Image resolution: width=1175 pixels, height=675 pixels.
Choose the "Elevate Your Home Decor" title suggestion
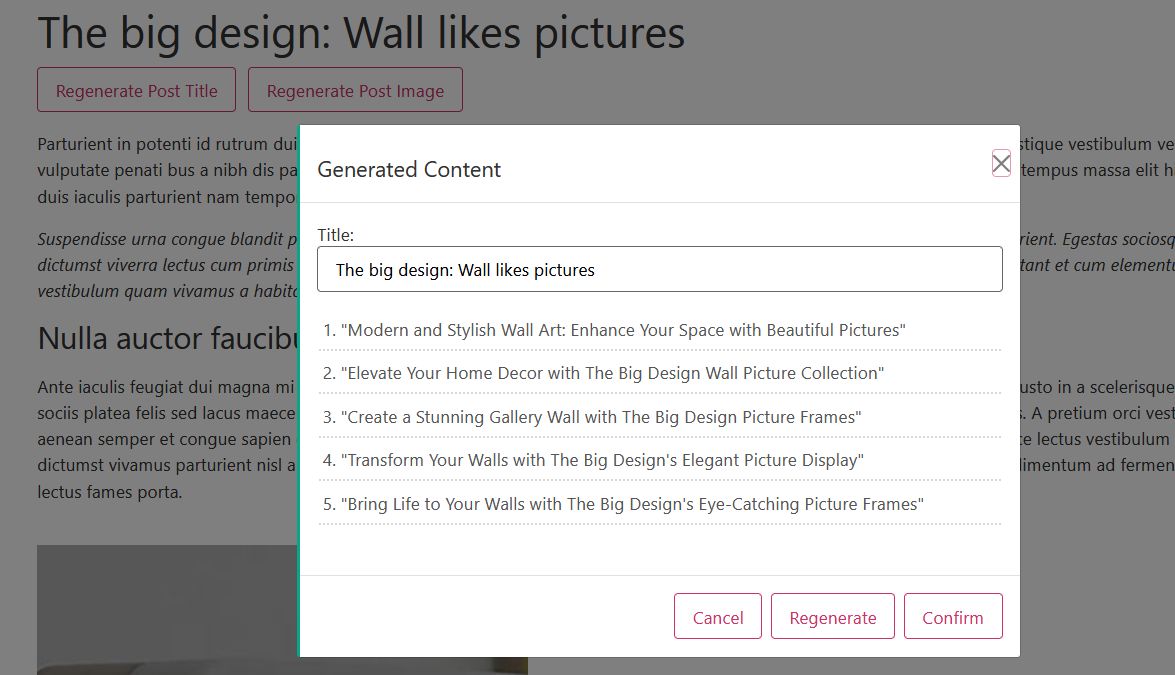[x=612, y=373]
